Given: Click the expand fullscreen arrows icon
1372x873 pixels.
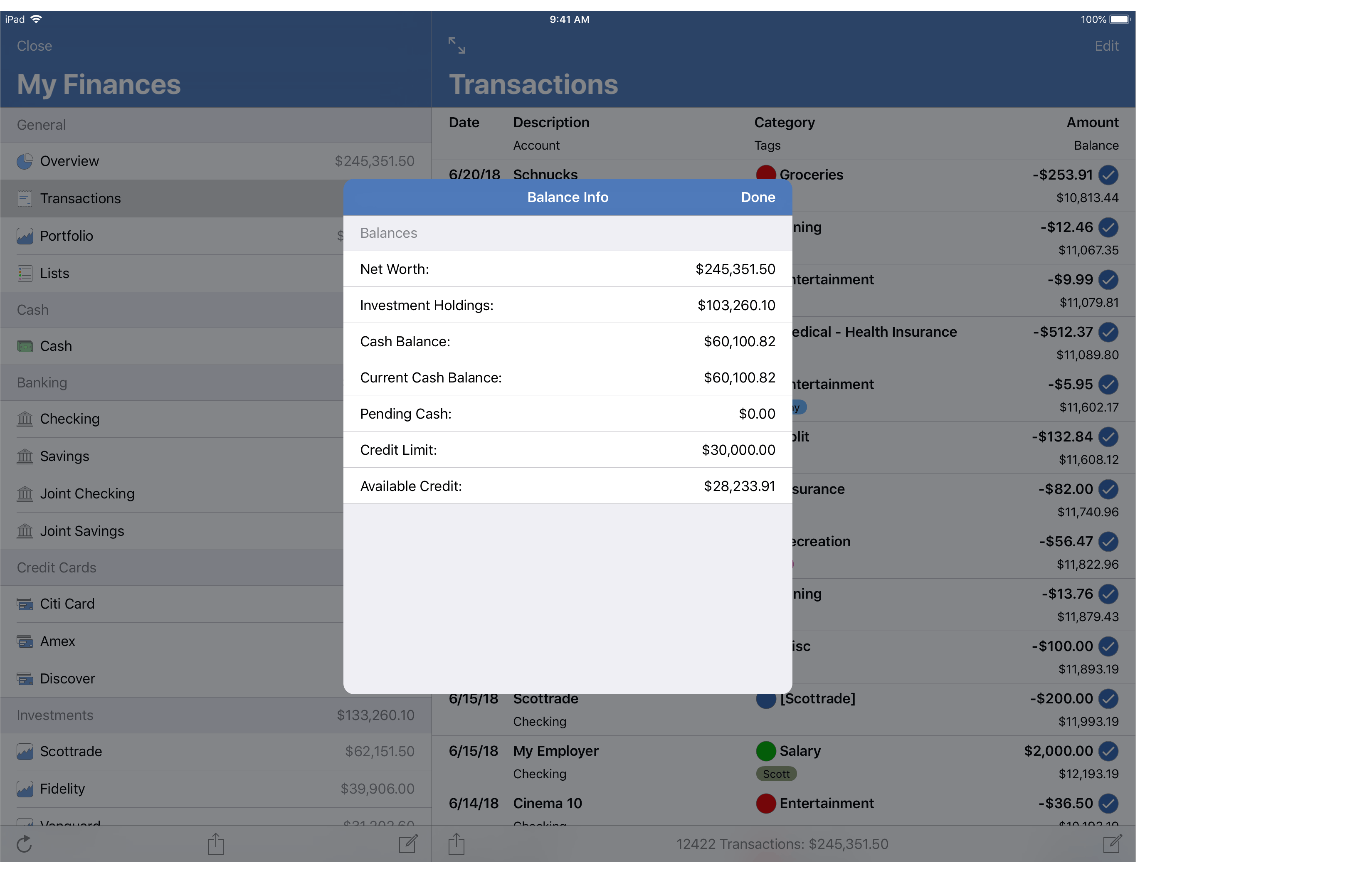Looking at the screenshot, I should coord(457,45).
